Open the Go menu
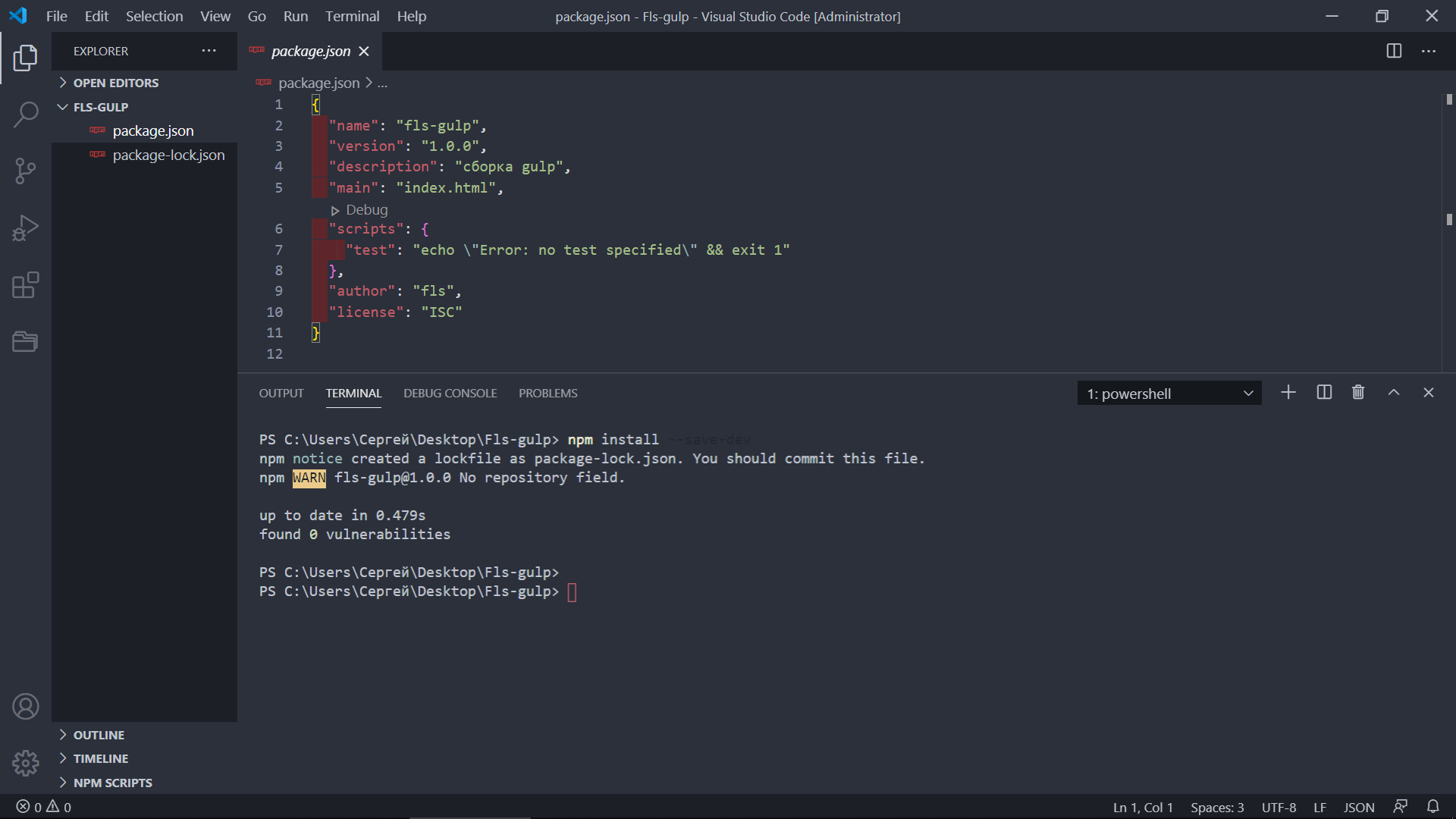The width and height of the screenshot is (1456, 819). coord(257,16)
